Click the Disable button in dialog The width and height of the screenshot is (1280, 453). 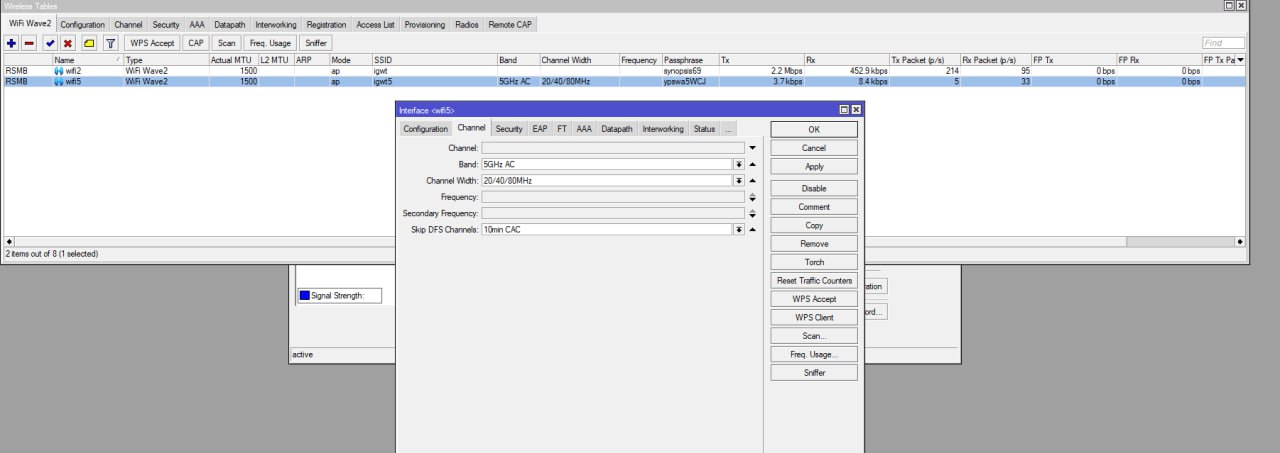click(814, 188)
